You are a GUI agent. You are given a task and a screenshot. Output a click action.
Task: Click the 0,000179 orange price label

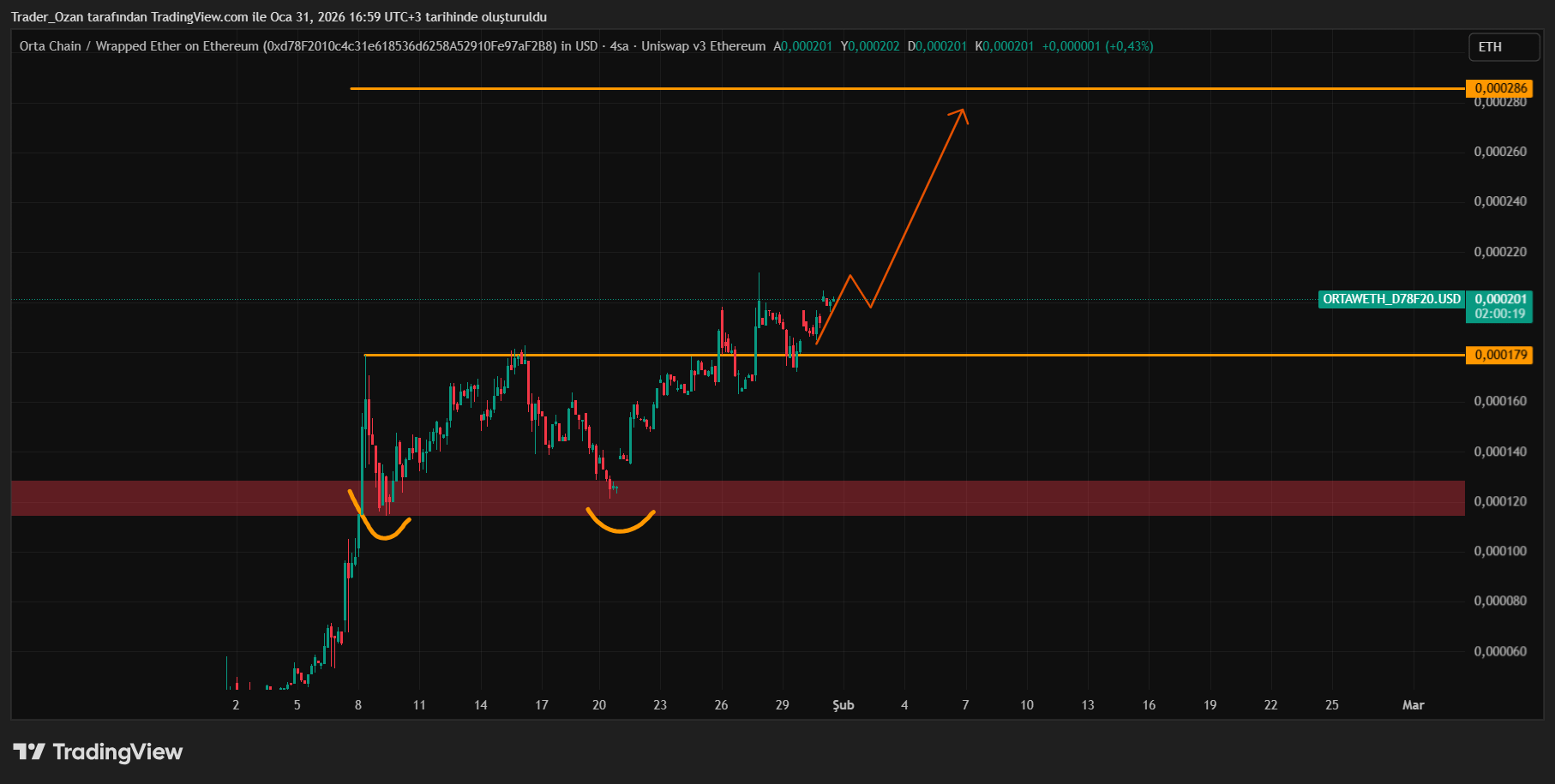(1499, 355)
